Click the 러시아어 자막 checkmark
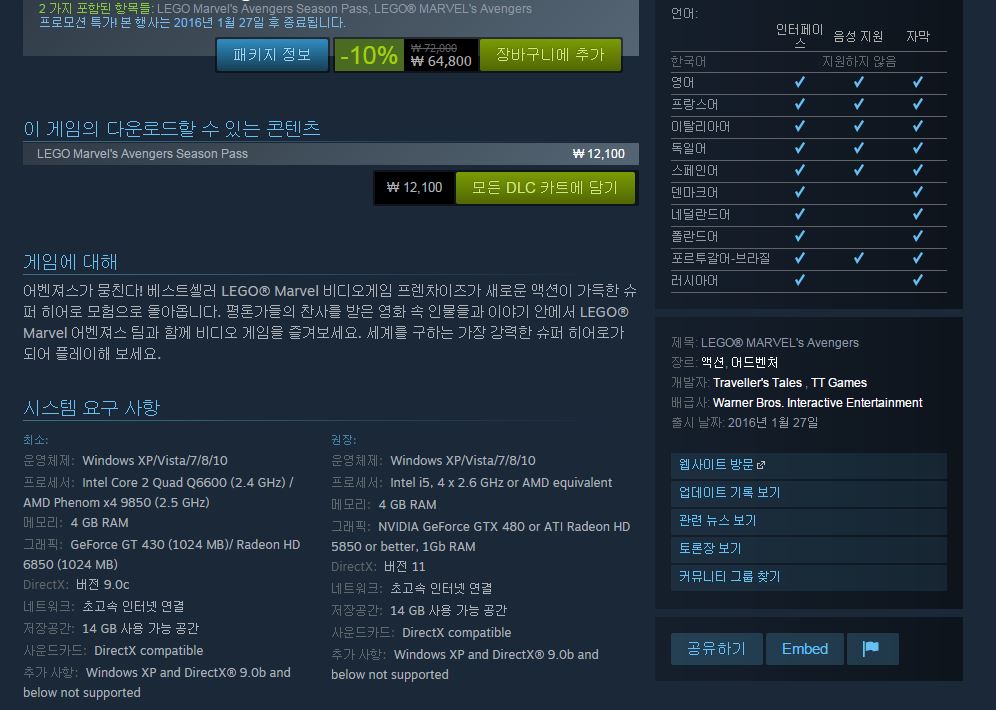Image resolution: width=996 pixels, height=710 pixels. (x=918, y=279)
